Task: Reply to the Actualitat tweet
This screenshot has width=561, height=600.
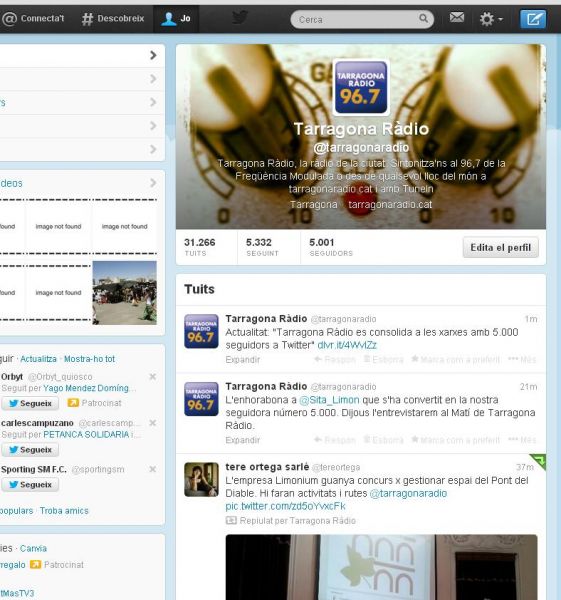Action: coord(335,359)
